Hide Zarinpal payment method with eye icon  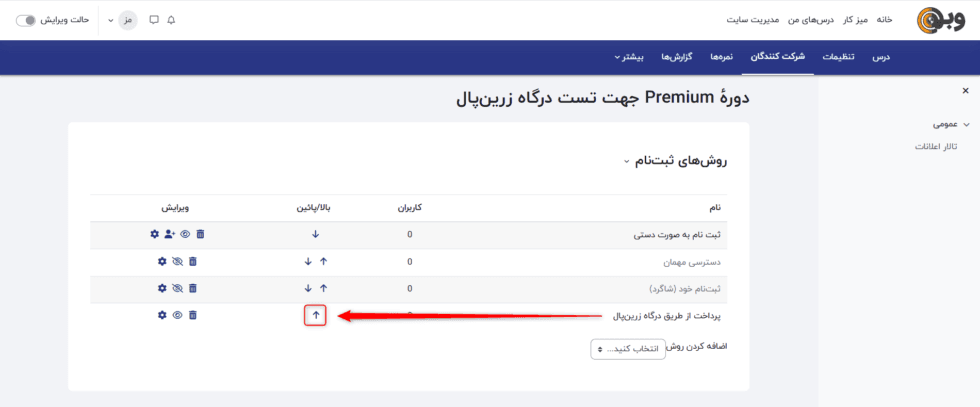point(177,315)
